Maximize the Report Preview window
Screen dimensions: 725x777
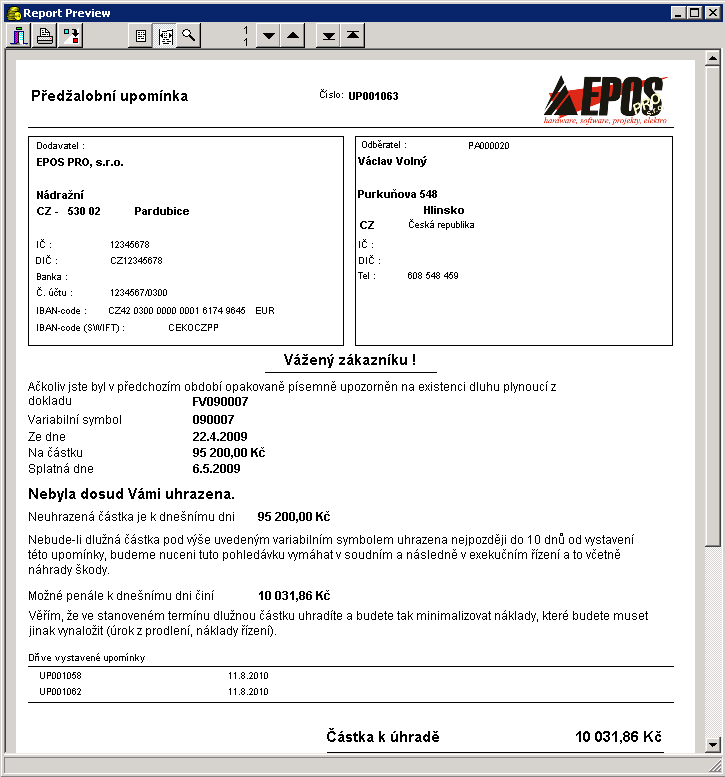tap(694, 13)
